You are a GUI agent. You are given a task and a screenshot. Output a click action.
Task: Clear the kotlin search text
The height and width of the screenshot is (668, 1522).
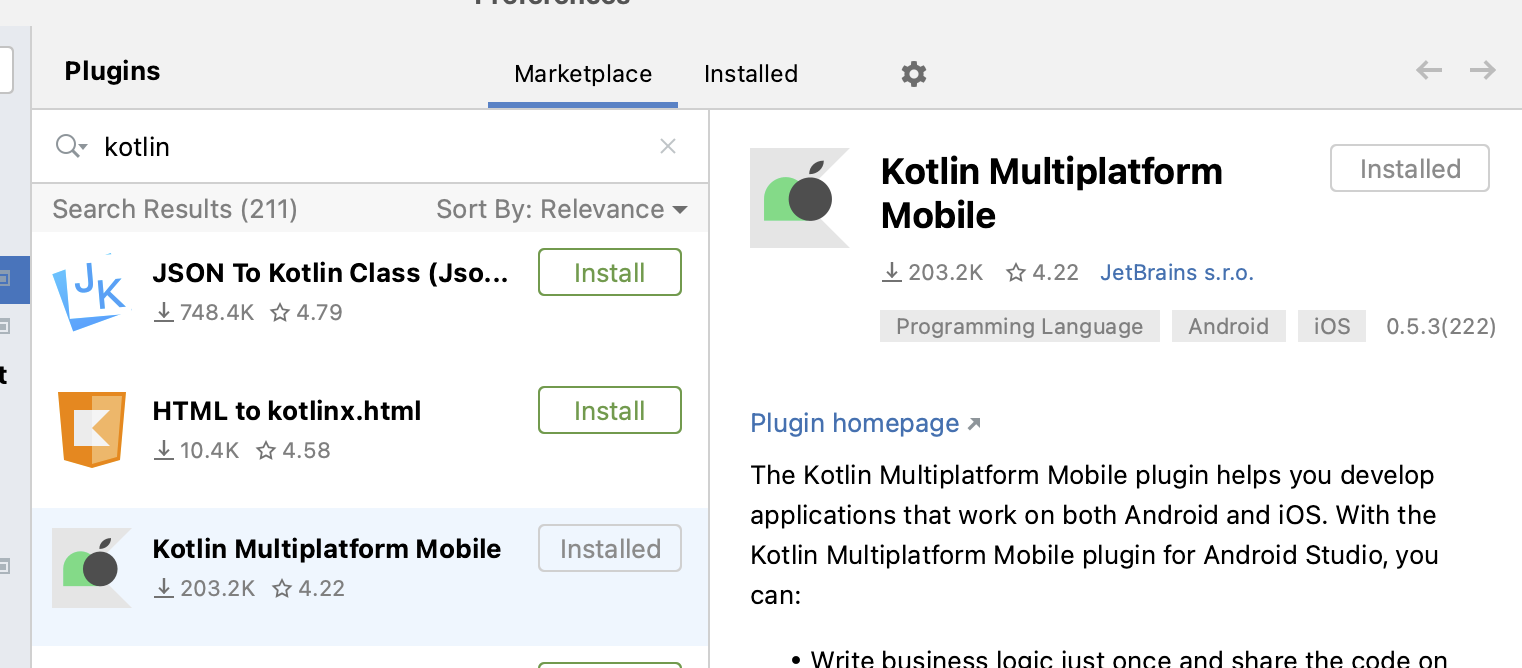(x=668, y=146)
